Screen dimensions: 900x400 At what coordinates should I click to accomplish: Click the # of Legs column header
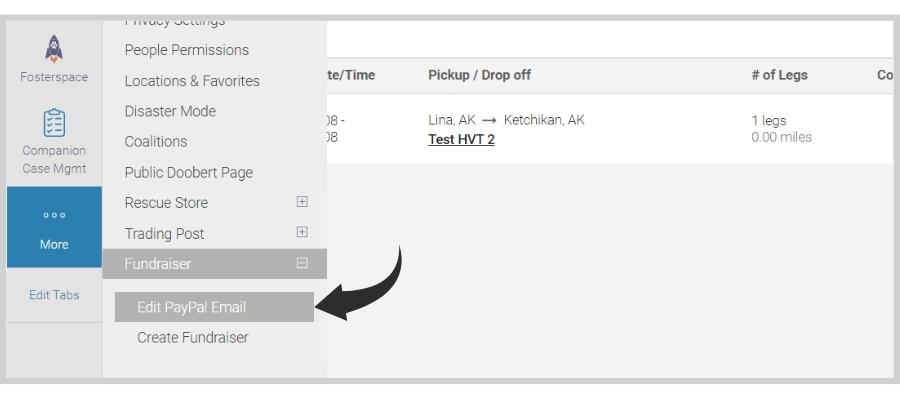pos(779,75)
